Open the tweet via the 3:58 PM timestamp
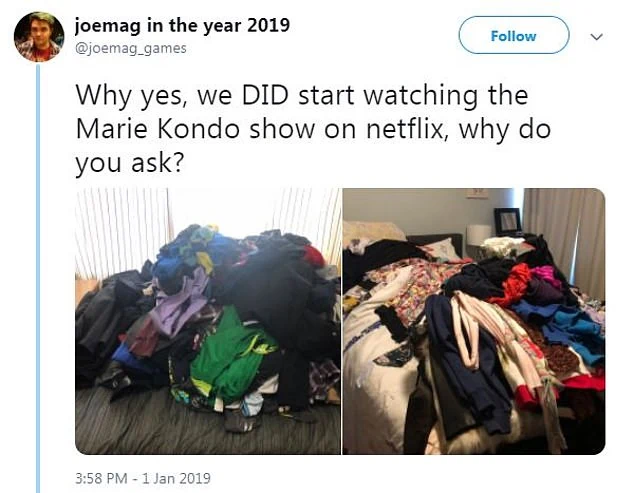Image resolution: width=634 pixels, height=493 pixels. tap(101, 478)
